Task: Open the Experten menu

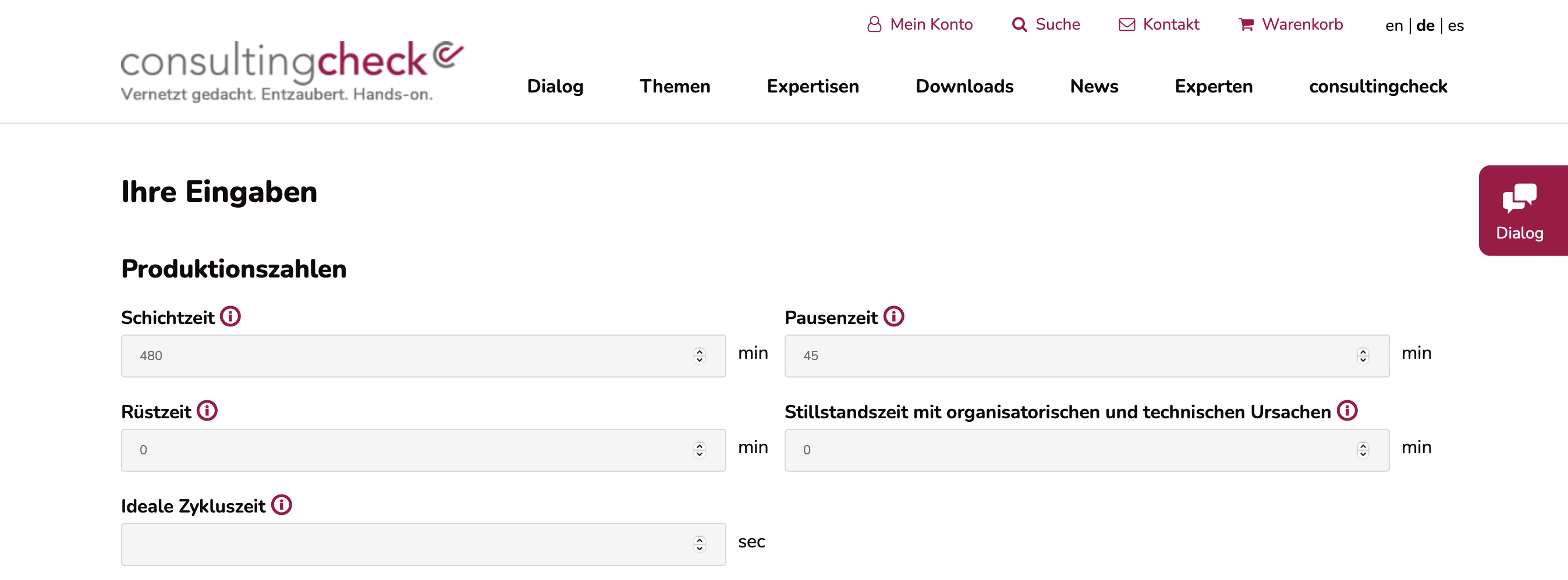Action: click(x=1213, y=87)
